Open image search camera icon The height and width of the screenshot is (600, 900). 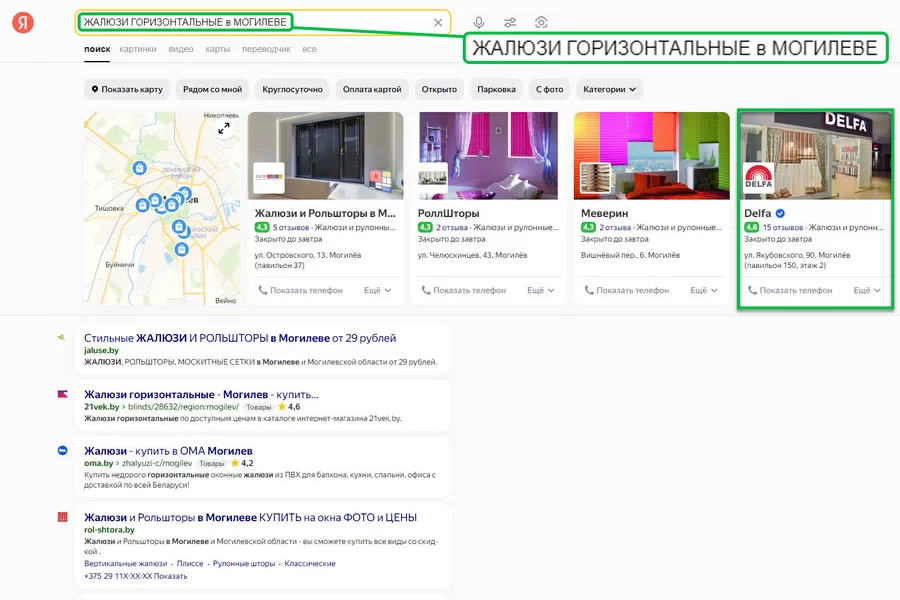(541, 22)
